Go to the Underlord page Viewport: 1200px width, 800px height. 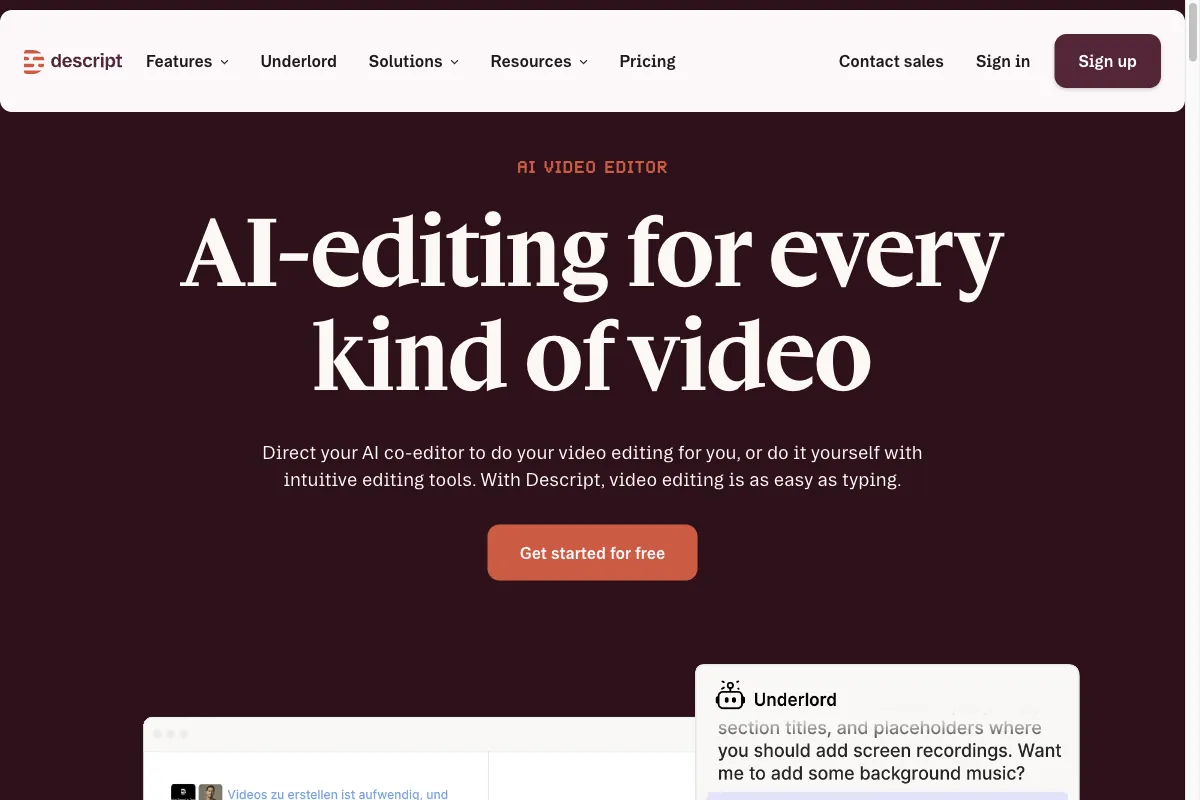point(299,61)
